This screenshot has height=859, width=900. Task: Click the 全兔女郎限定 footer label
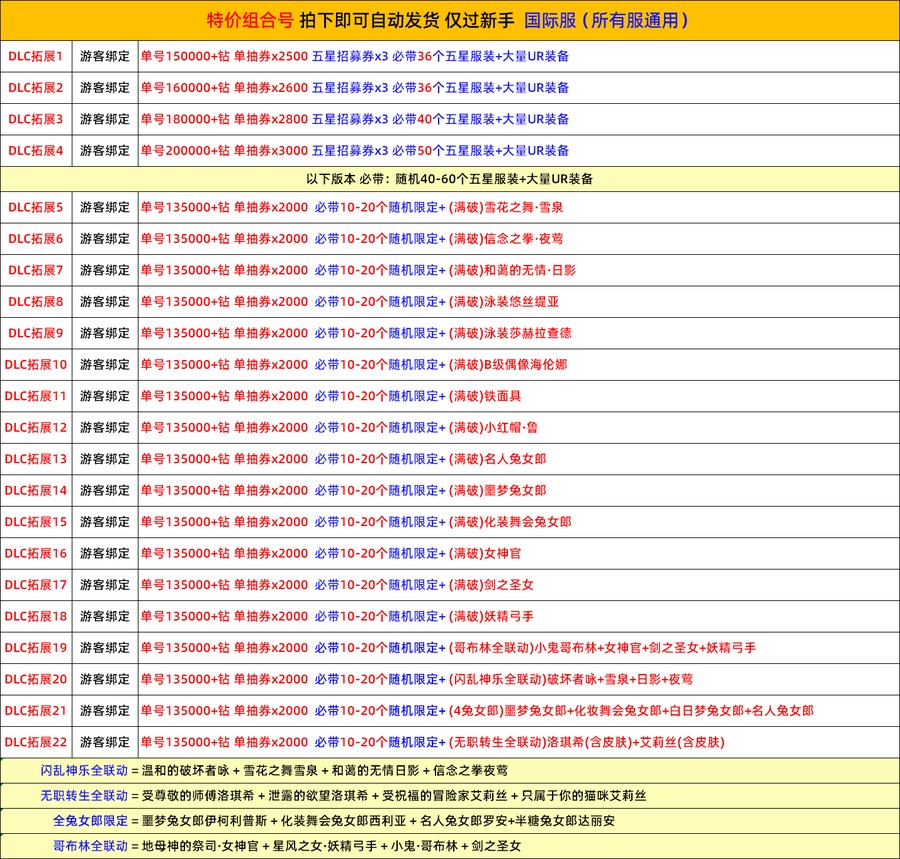click(90, 820)
